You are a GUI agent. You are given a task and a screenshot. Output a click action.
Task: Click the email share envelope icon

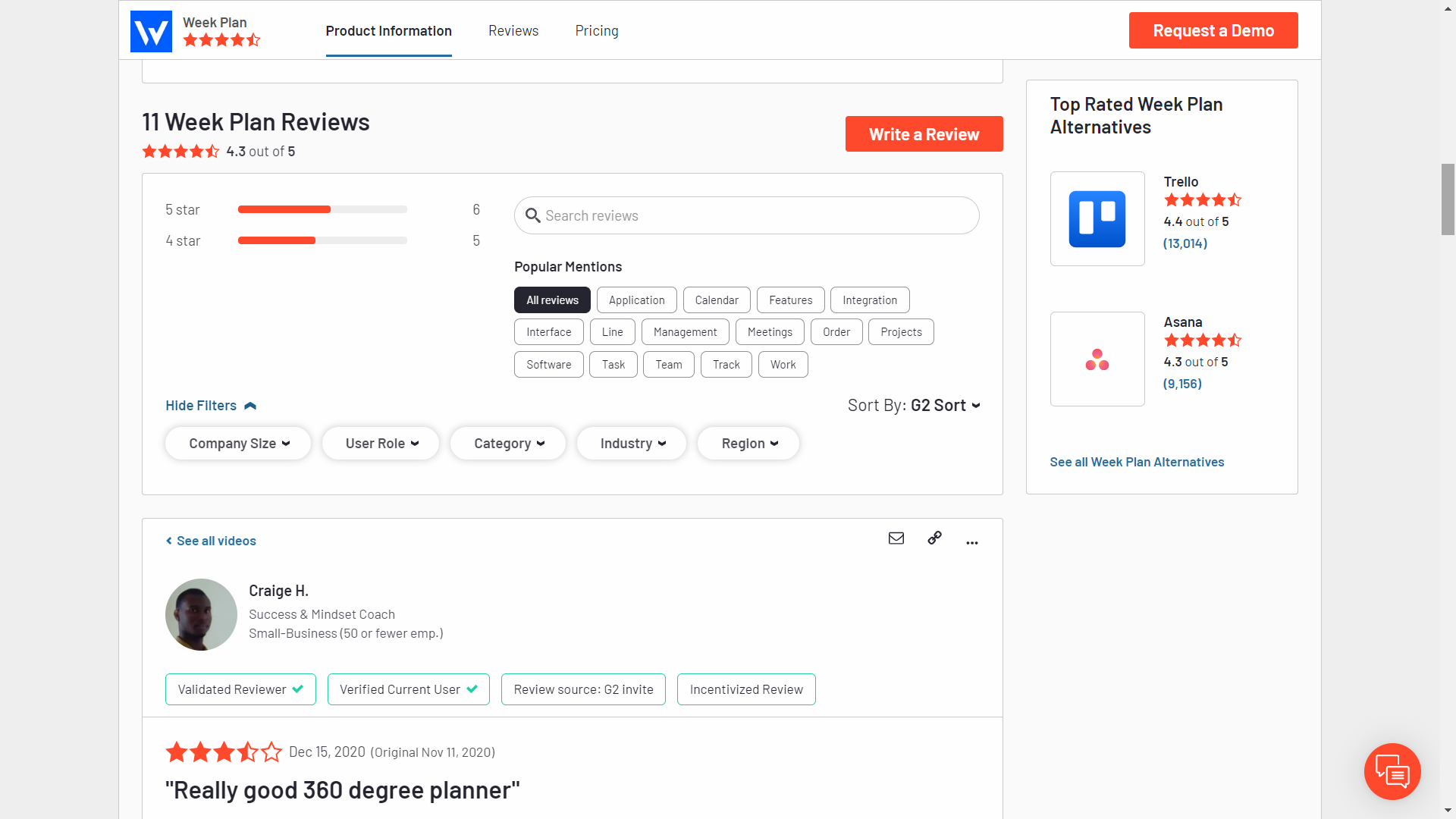click(896, 538)
